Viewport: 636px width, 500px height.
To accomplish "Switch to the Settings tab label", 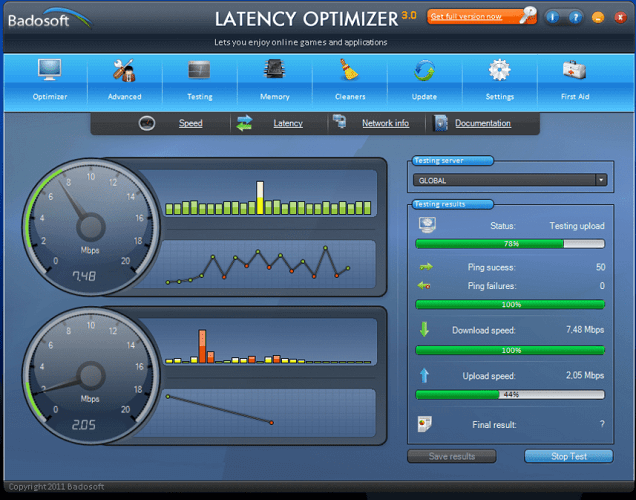I will coord(500,97).
